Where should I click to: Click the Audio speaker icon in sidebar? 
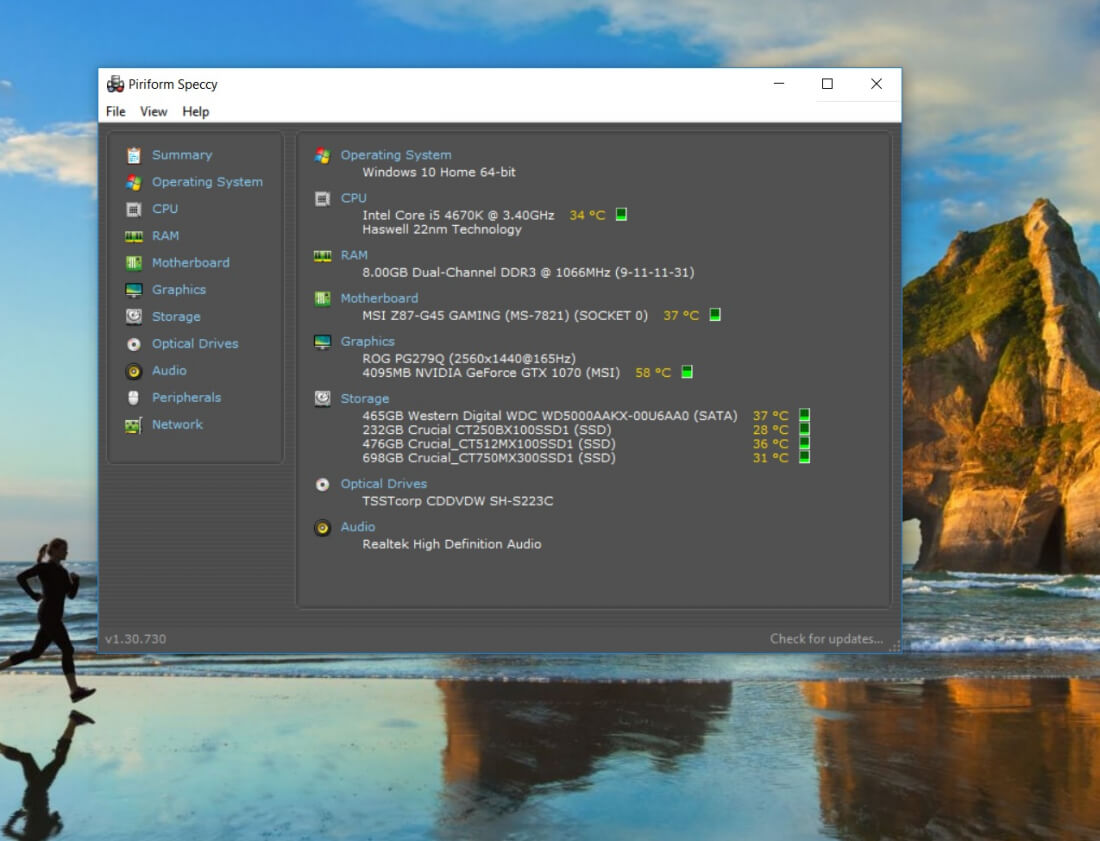click(133, 371)
